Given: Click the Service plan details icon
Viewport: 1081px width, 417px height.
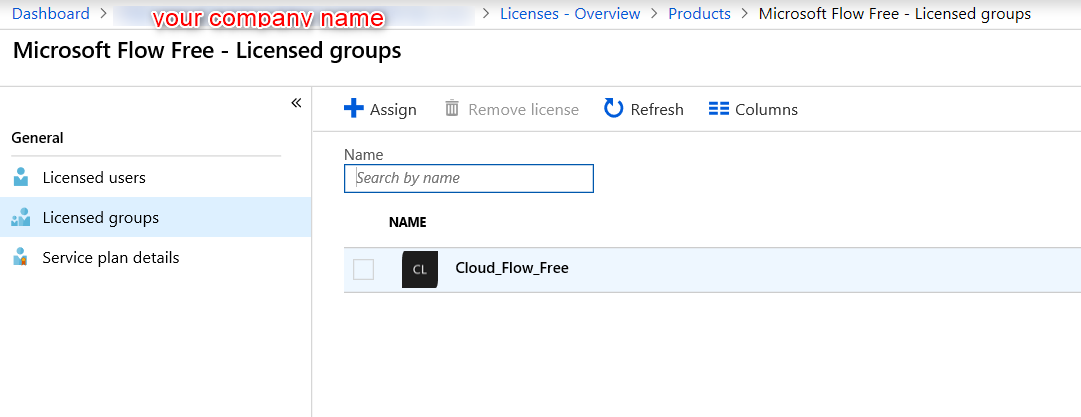Looking at the screenshot, I should [21, 257].
